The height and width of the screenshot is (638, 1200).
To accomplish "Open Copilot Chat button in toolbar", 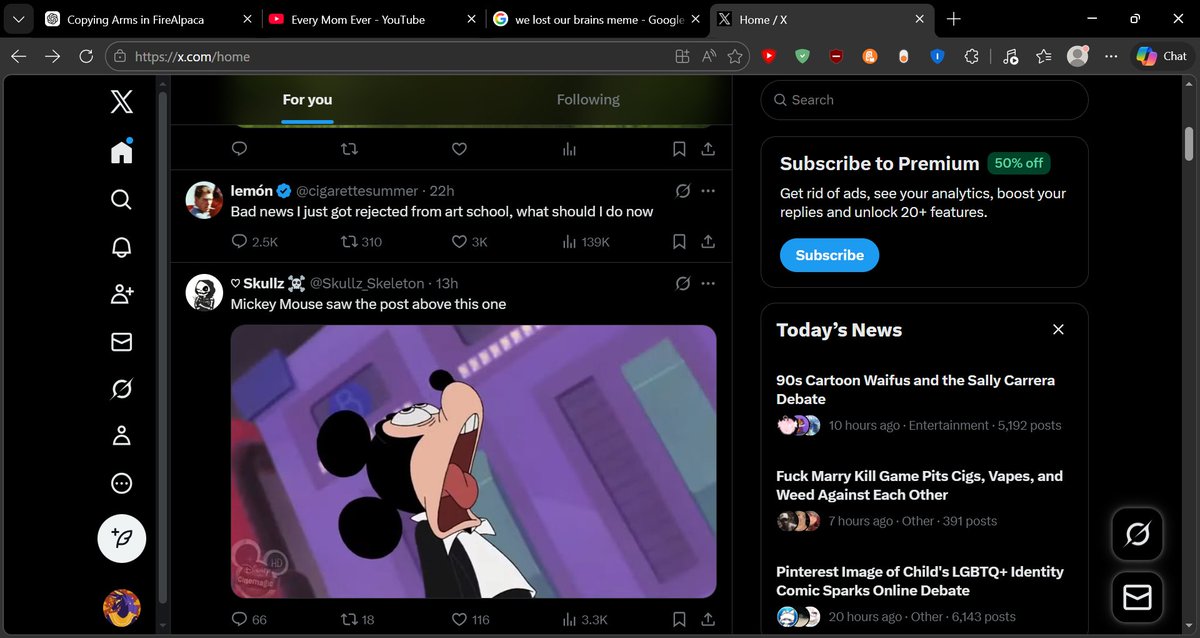I will click(x=1162, y=57).
